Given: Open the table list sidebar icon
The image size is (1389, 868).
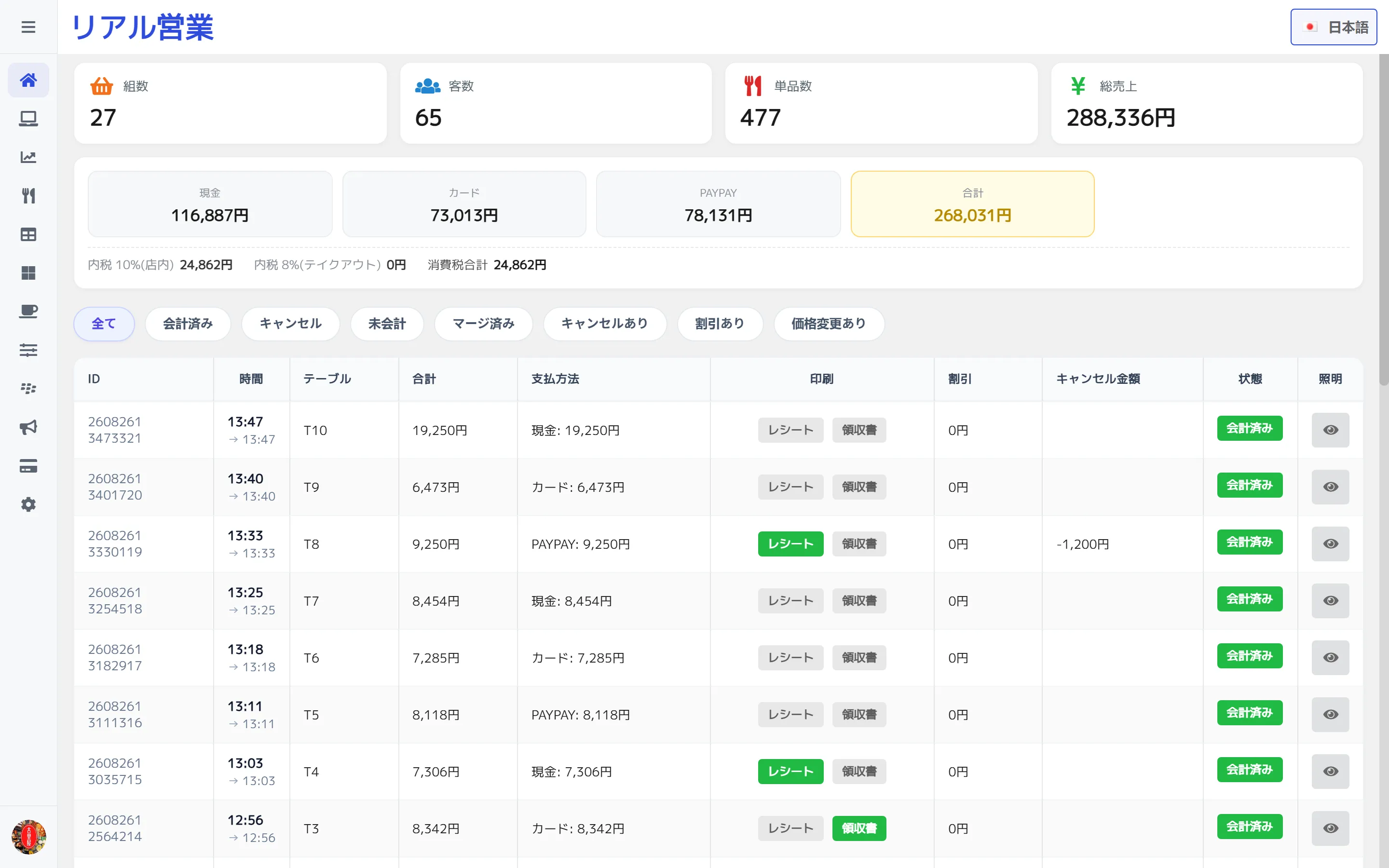Looking at the screenshot, I should pyautogui.click(x=28, y=234).
